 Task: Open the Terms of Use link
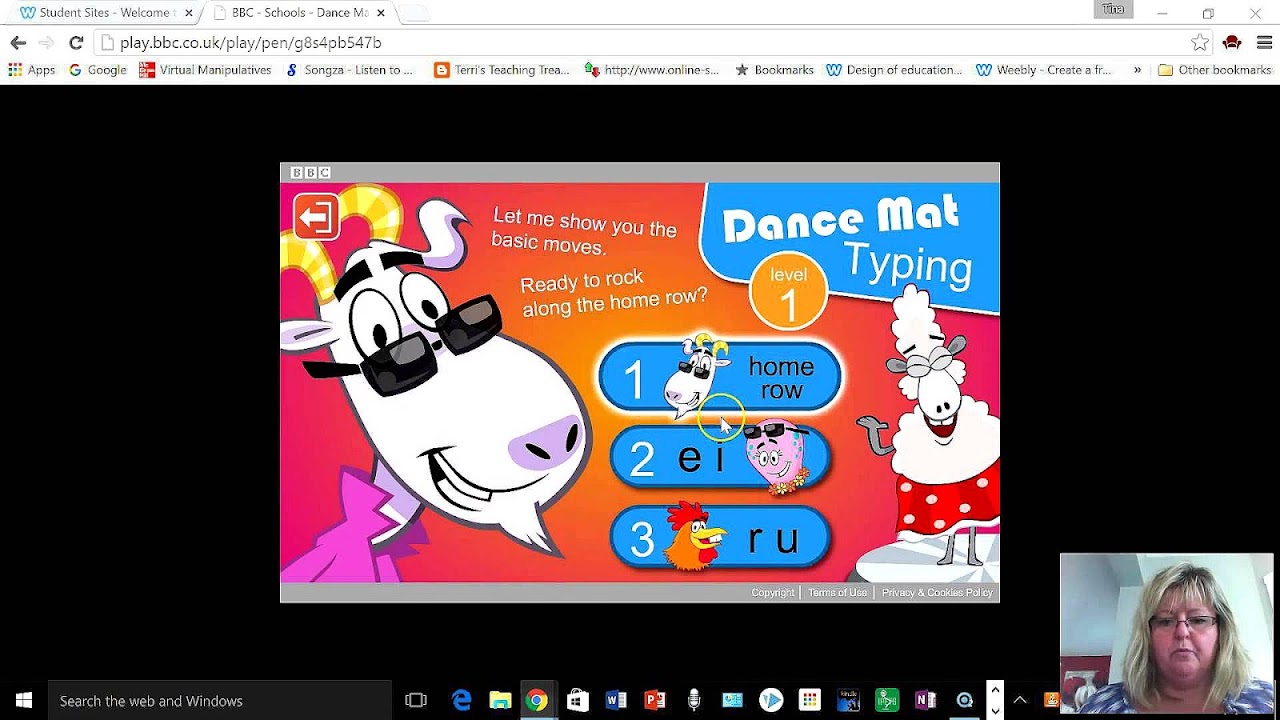(x=837, y=592)
